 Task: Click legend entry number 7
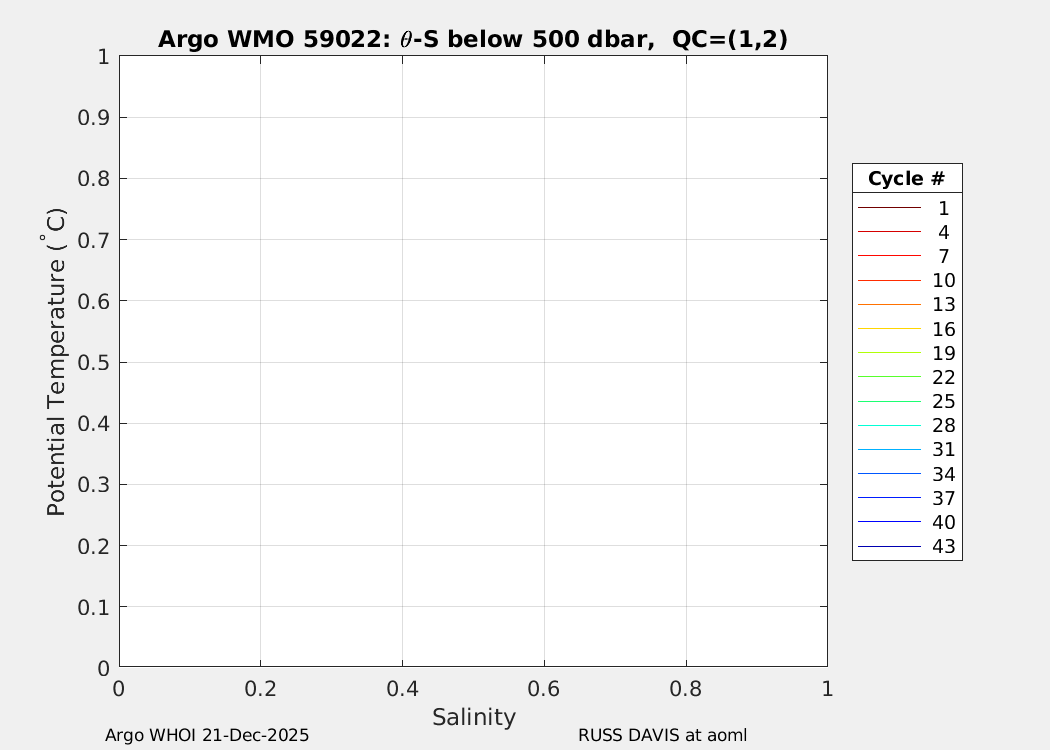[943, 257]
